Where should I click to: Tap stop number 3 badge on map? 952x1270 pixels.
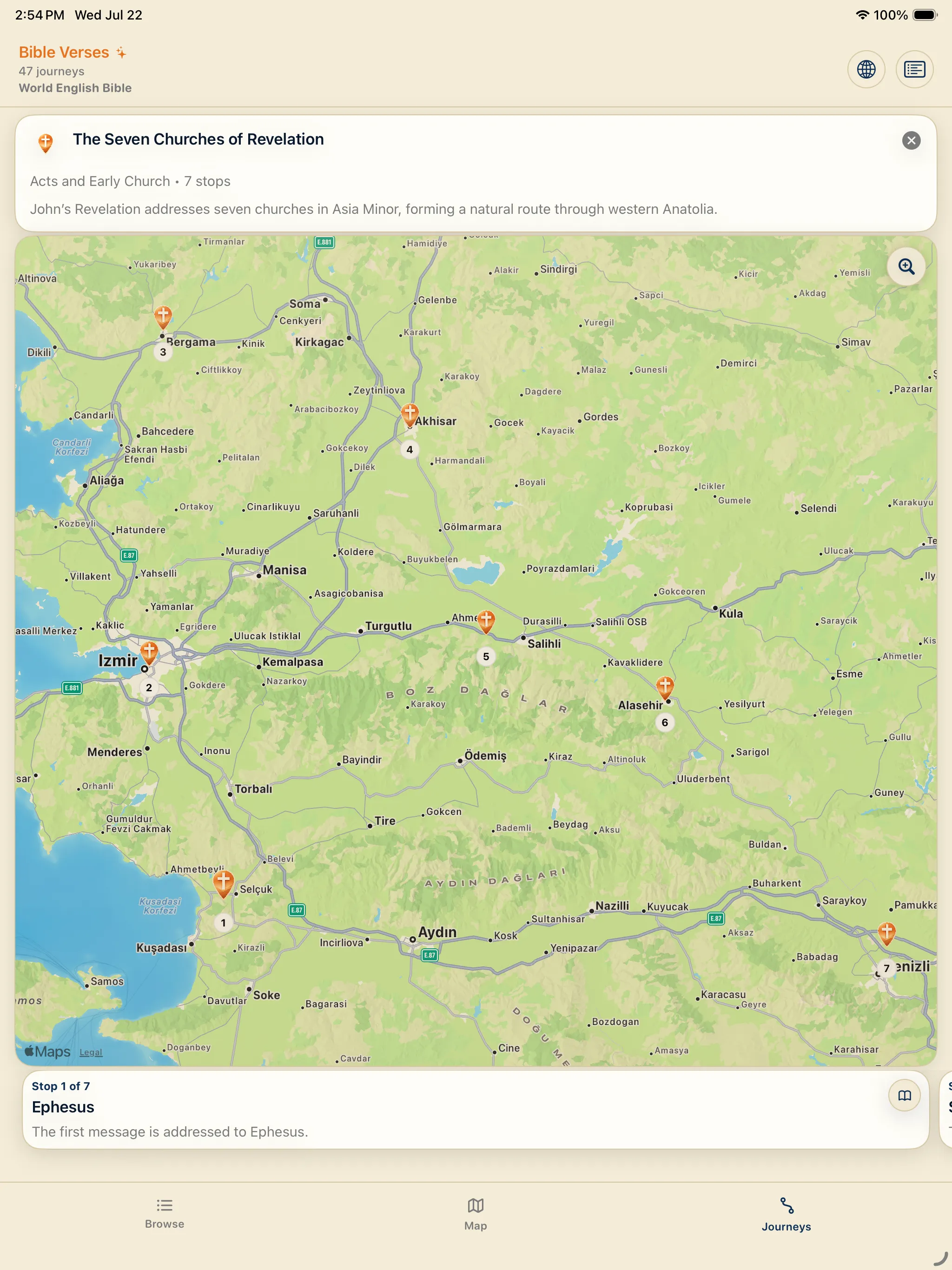click(163, 352)
